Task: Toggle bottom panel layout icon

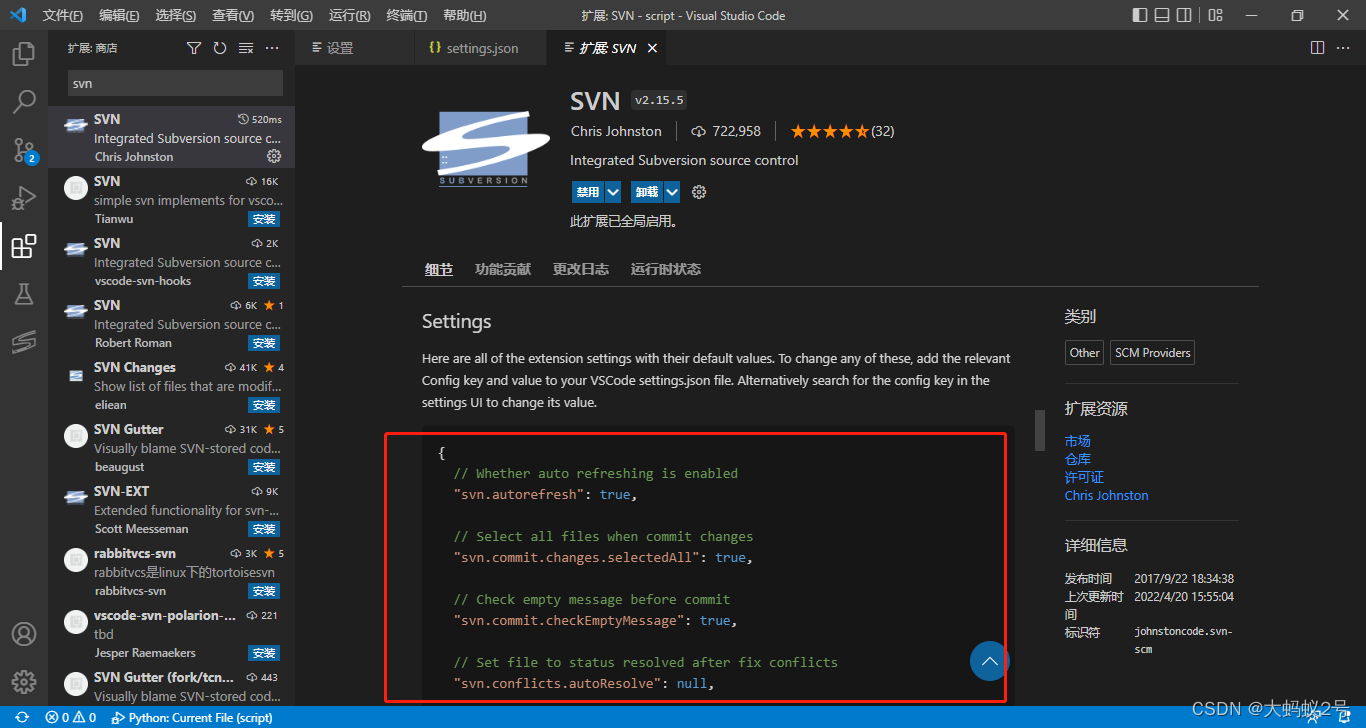Action: pyautogui.click(x=1162, y=15)
